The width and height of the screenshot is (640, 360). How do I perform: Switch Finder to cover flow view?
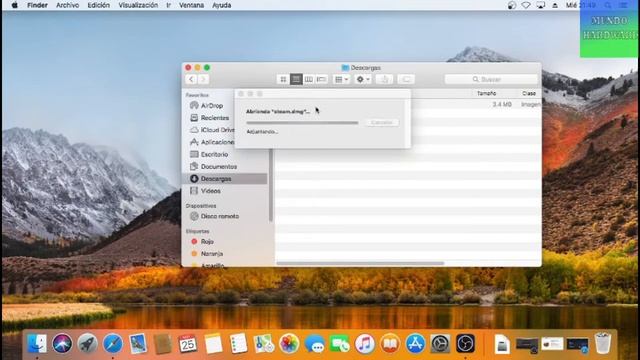pyautogui.click(x=322, y=79)
